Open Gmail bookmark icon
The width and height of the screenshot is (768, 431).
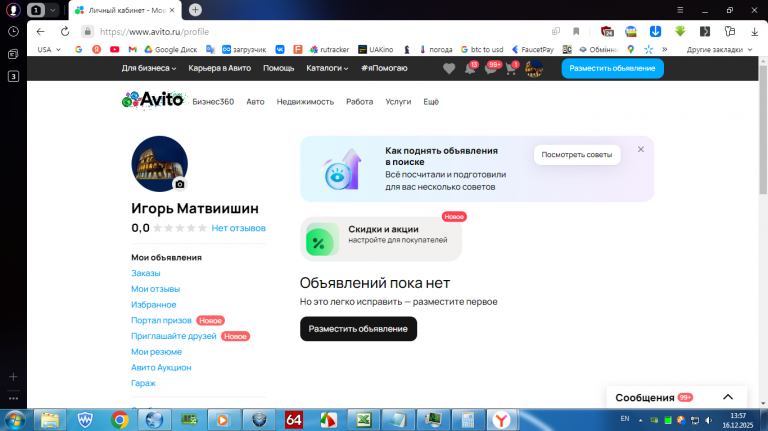point(132,49)
